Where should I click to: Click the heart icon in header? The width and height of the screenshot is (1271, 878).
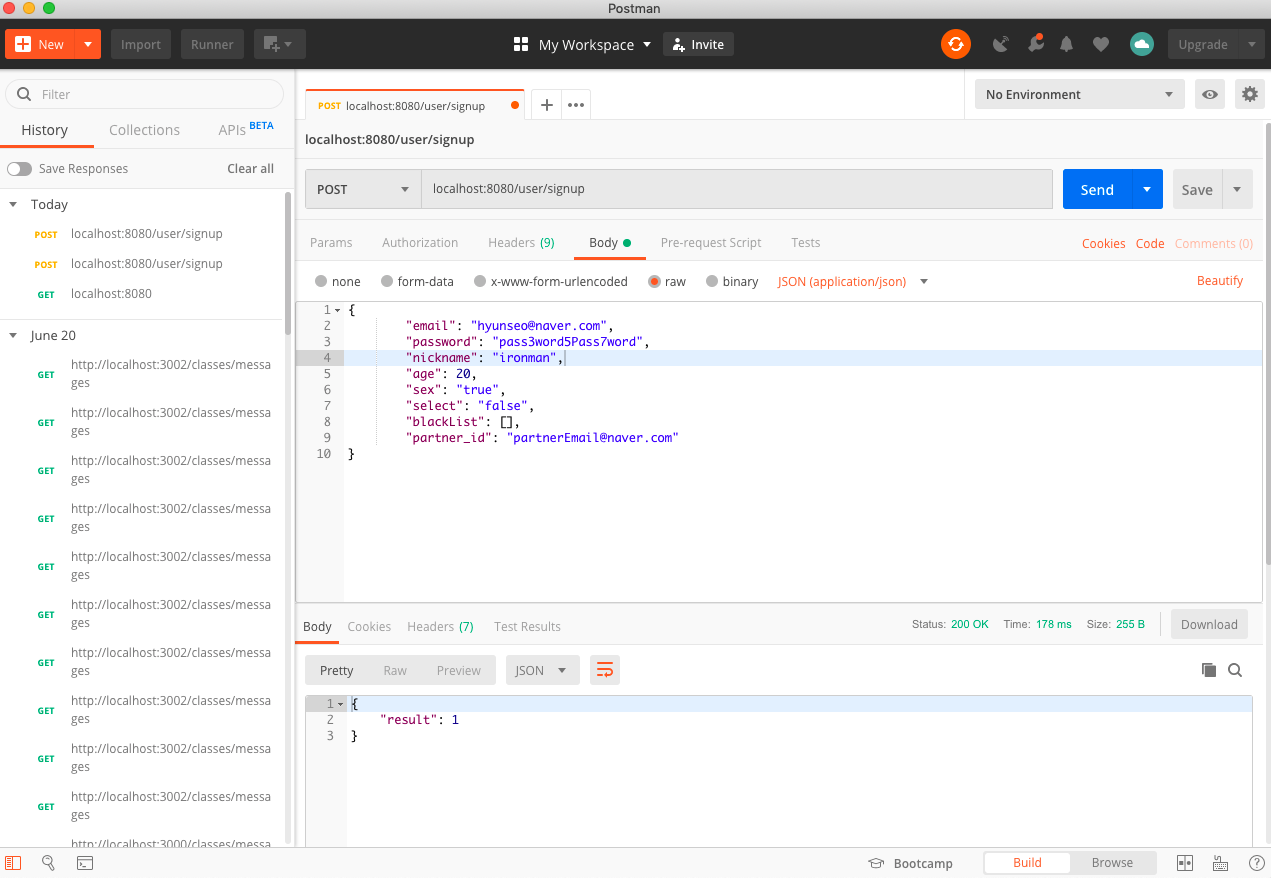[1100, 44]
